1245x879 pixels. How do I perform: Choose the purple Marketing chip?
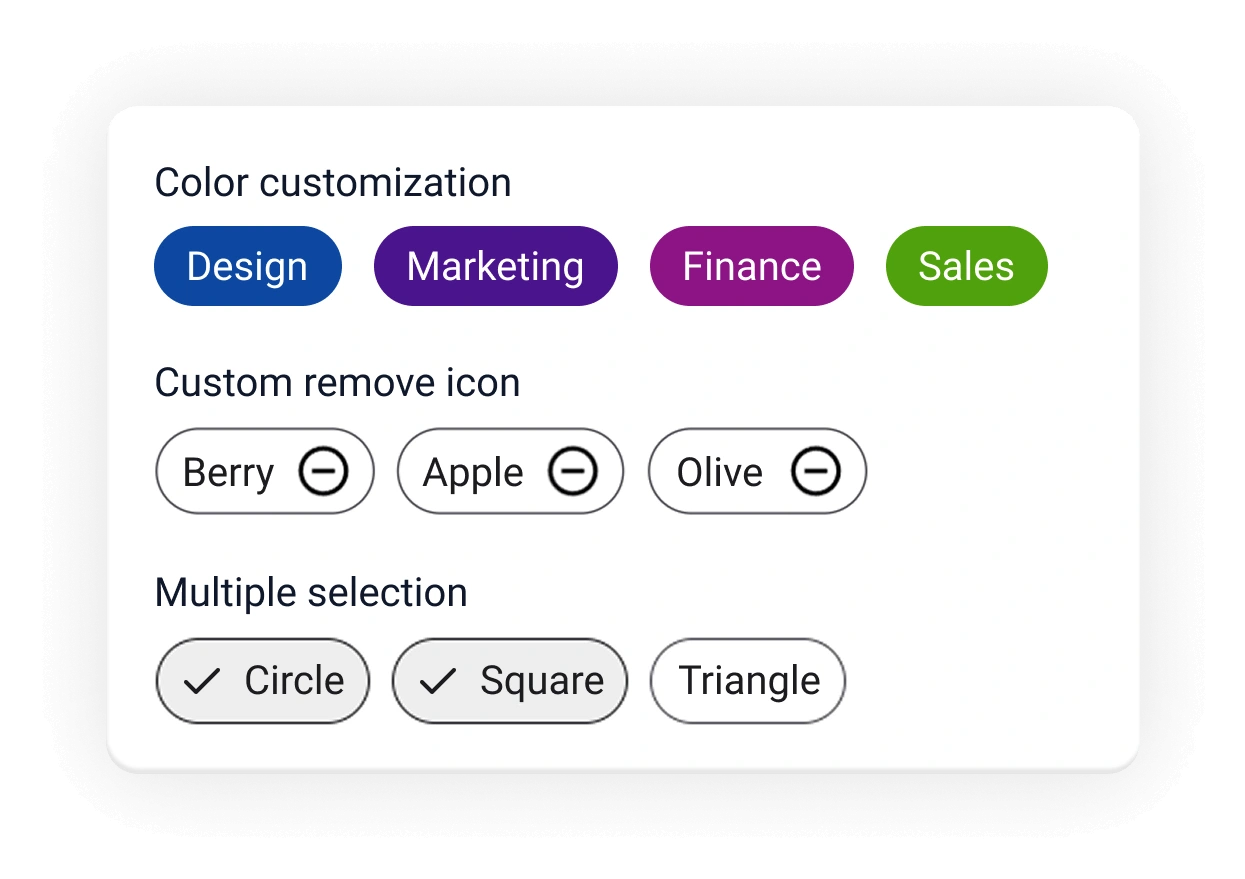pos(495,266)
